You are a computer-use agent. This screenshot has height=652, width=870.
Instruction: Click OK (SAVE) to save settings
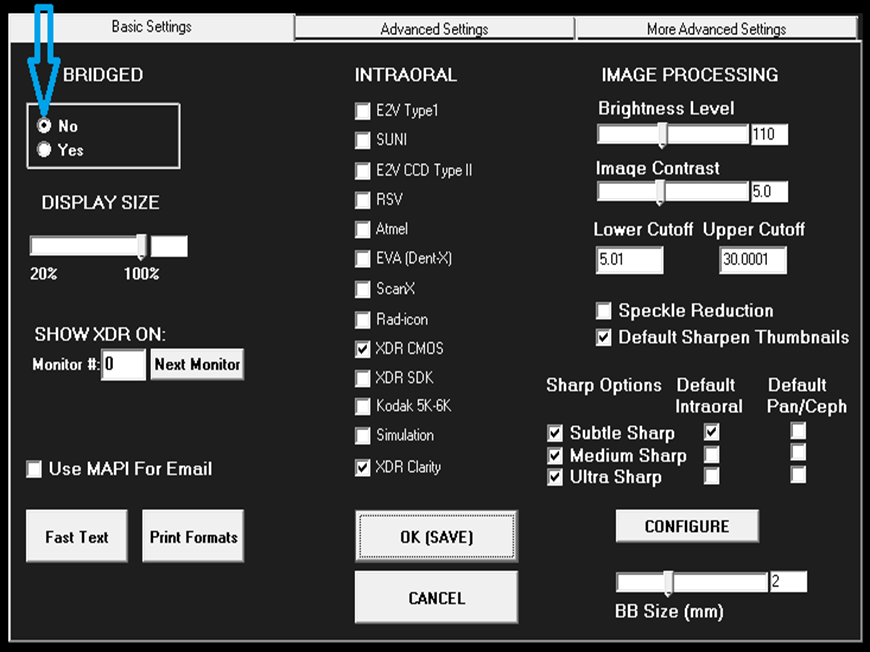[437, 536]
